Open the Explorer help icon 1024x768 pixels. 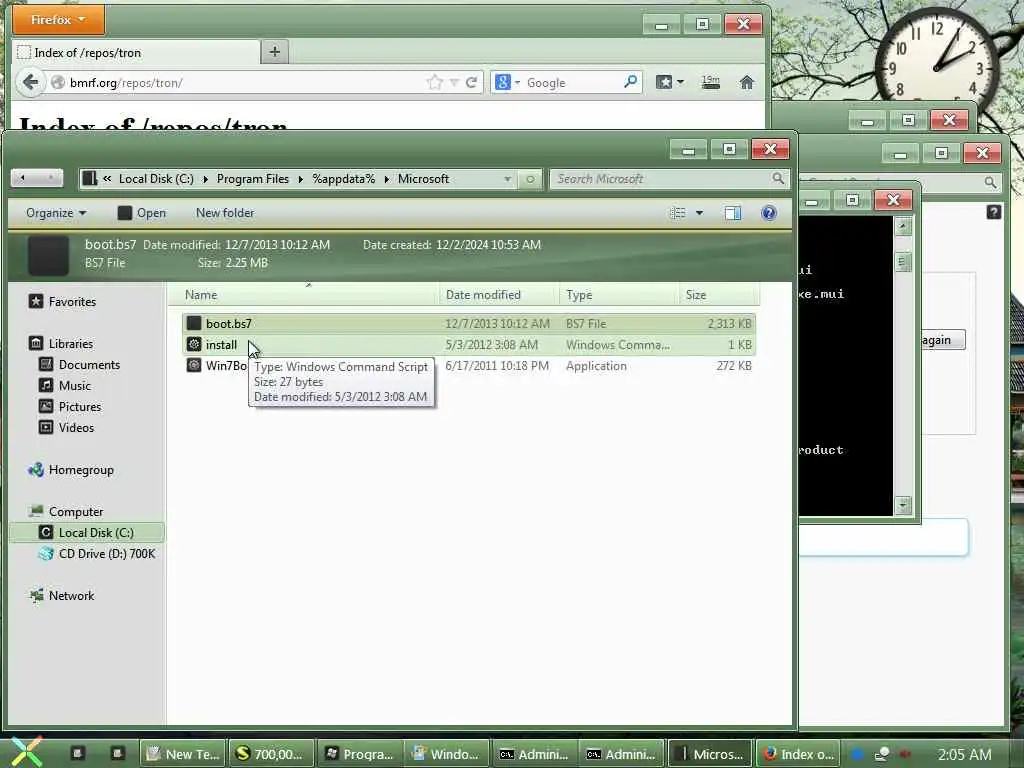point(769,213)
